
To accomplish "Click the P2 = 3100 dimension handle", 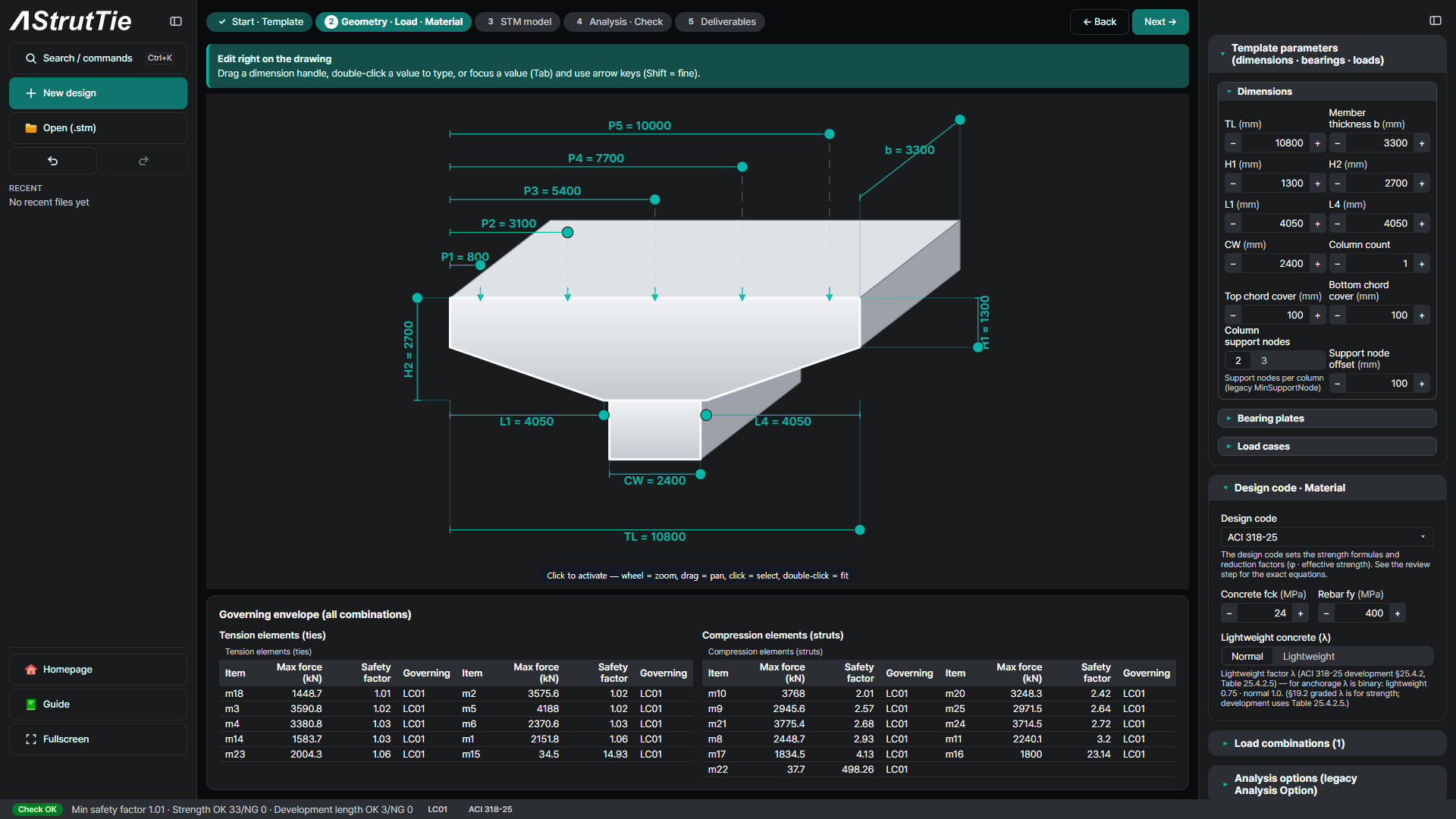I will 567,233.
